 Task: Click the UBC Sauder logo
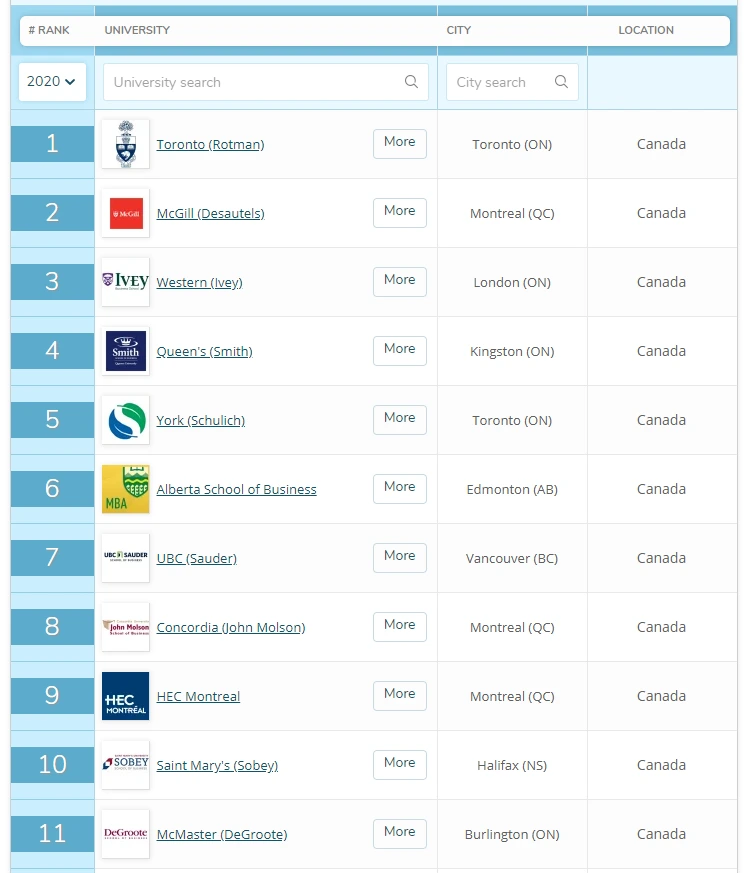pyautogui.click(x=125, y=557)
